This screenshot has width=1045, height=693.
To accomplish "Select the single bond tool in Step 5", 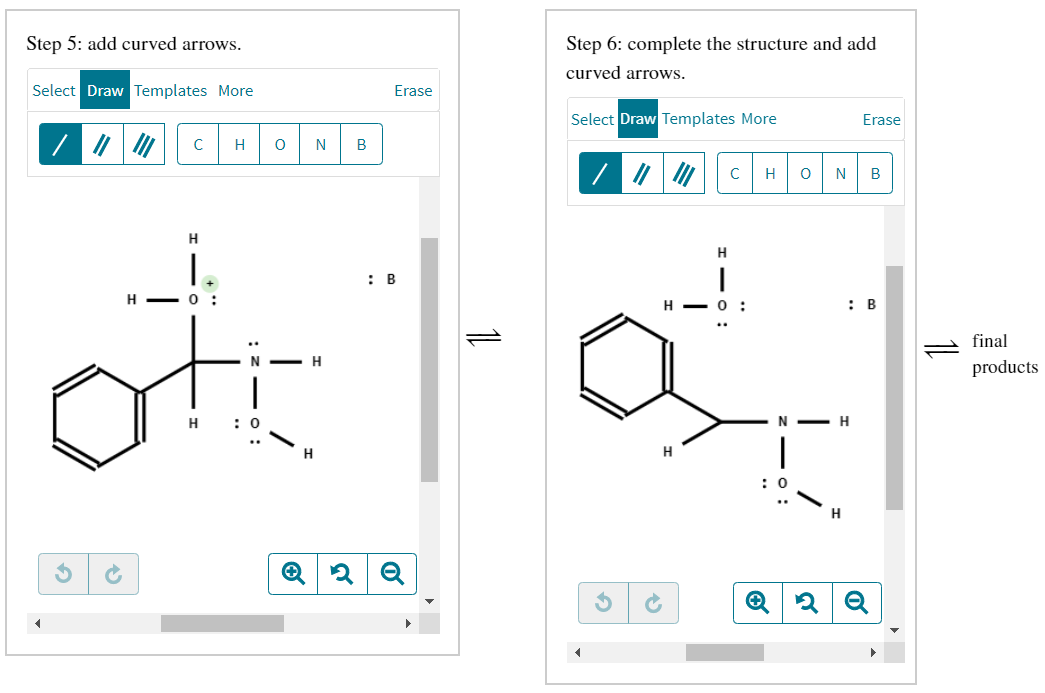I will [59, 143].
